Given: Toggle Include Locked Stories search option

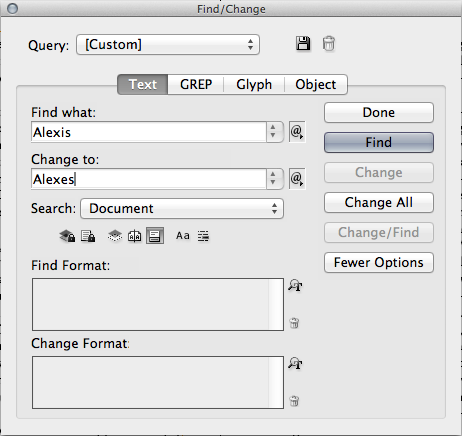Looking at the screenshot, I should 88,236.
